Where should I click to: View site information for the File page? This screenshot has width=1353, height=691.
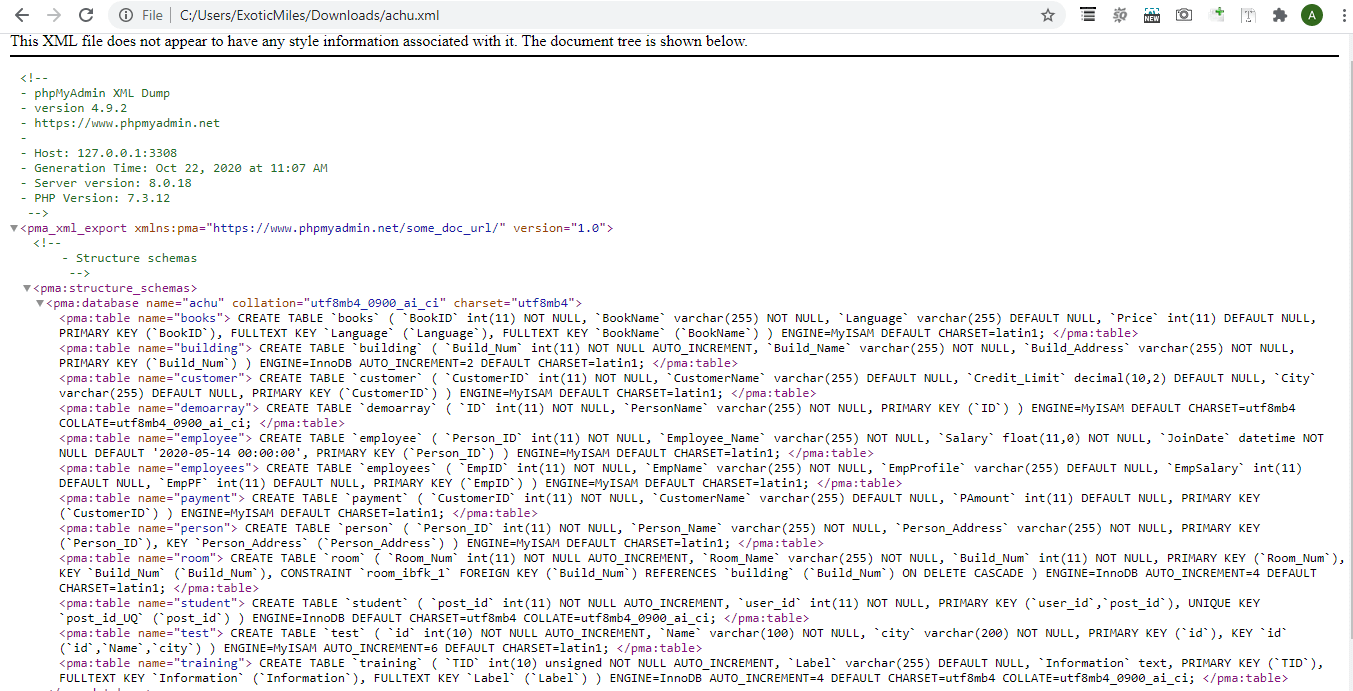coord(141,15)
